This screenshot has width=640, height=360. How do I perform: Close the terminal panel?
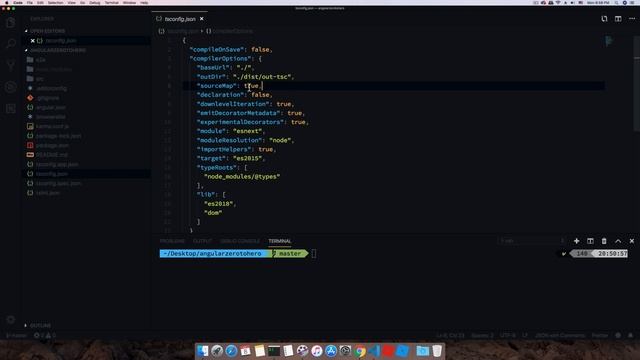632,241
